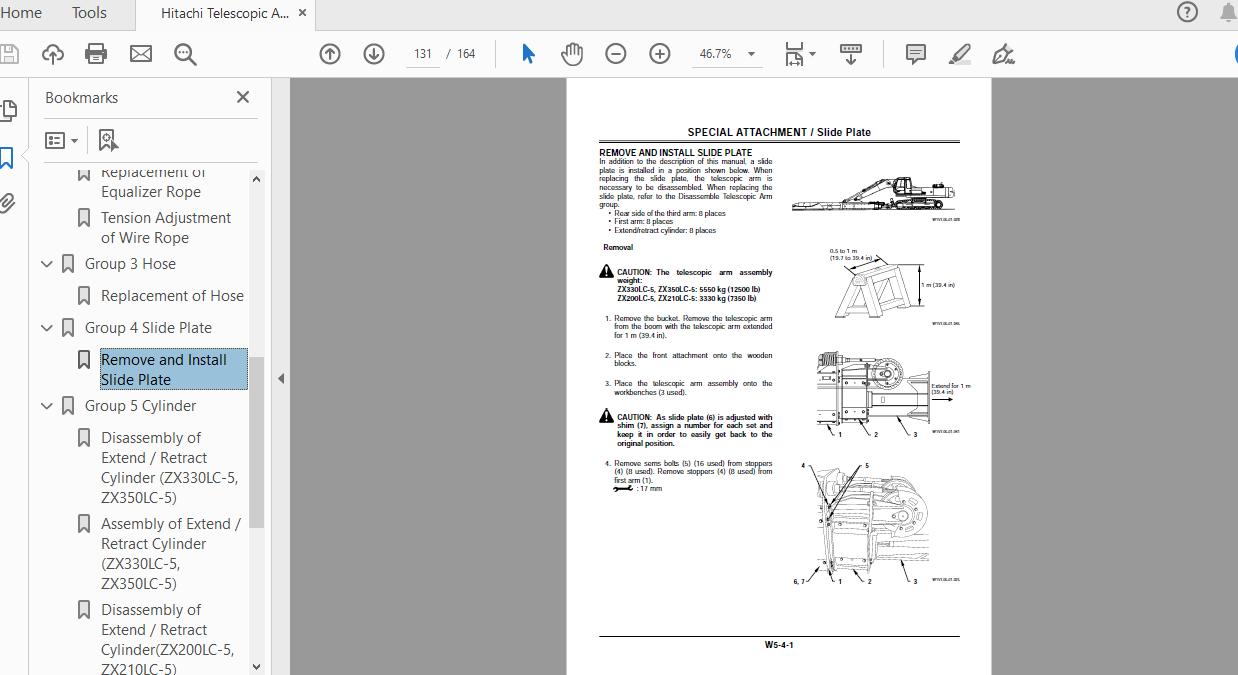Image resolution: width=1238 pixels, height=675 pixels.
Task: Collapse the Group 4 Slide Plate bookmark
Action: 46,327
